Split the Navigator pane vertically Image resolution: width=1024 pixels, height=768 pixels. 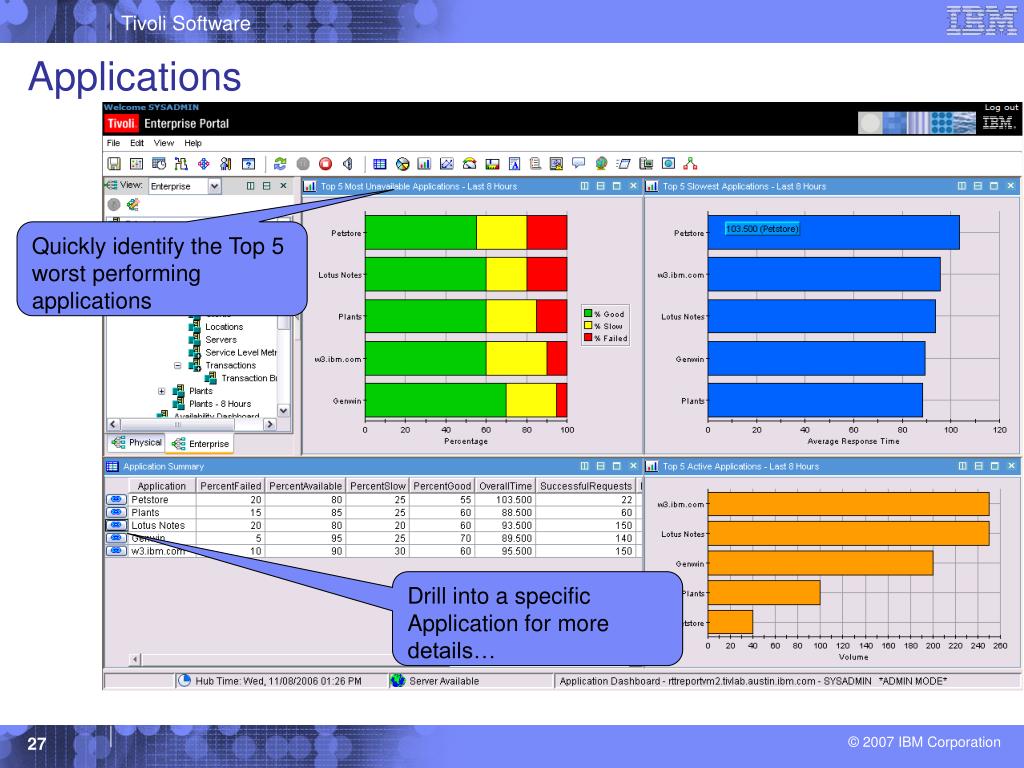pyautogui.click(x=250, y=186)
